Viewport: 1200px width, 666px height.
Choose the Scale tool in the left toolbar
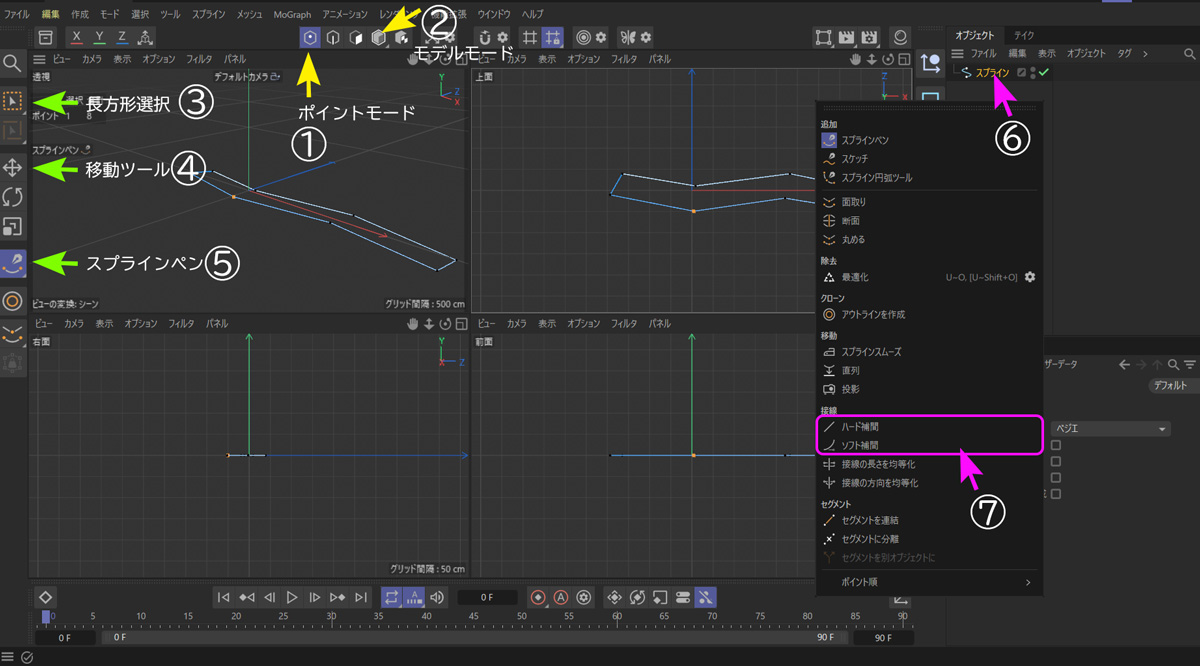pos(13,226)
